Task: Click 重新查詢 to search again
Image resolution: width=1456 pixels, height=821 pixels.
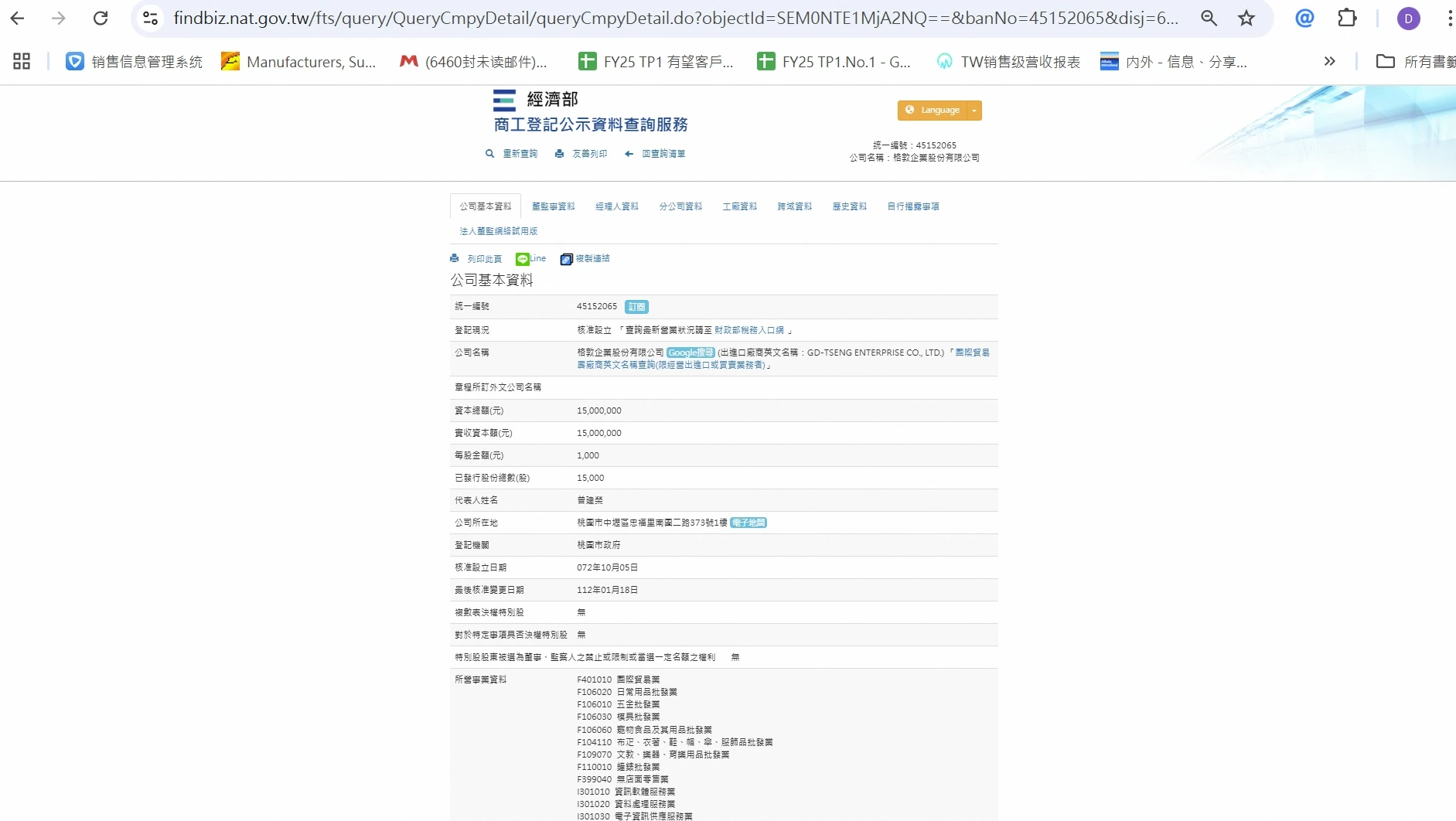Action: (511, 154)
